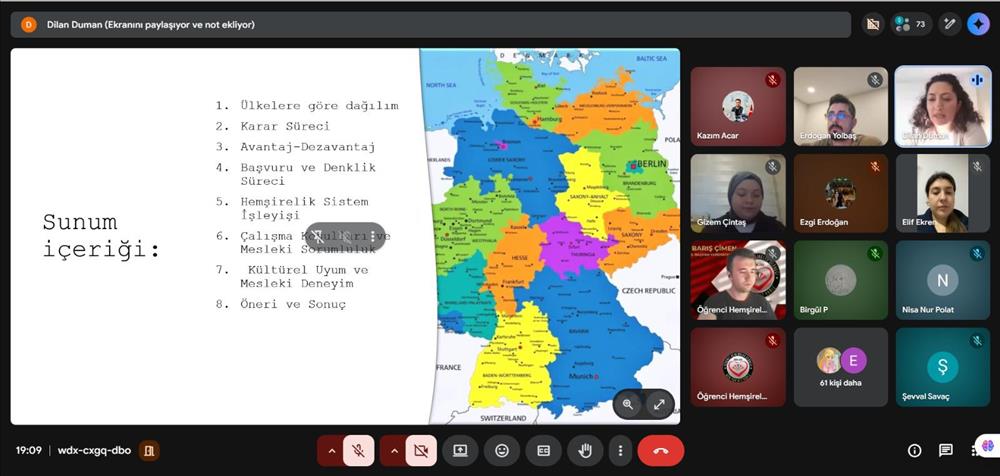Open the Gemini assistant icon

point(977,24)
